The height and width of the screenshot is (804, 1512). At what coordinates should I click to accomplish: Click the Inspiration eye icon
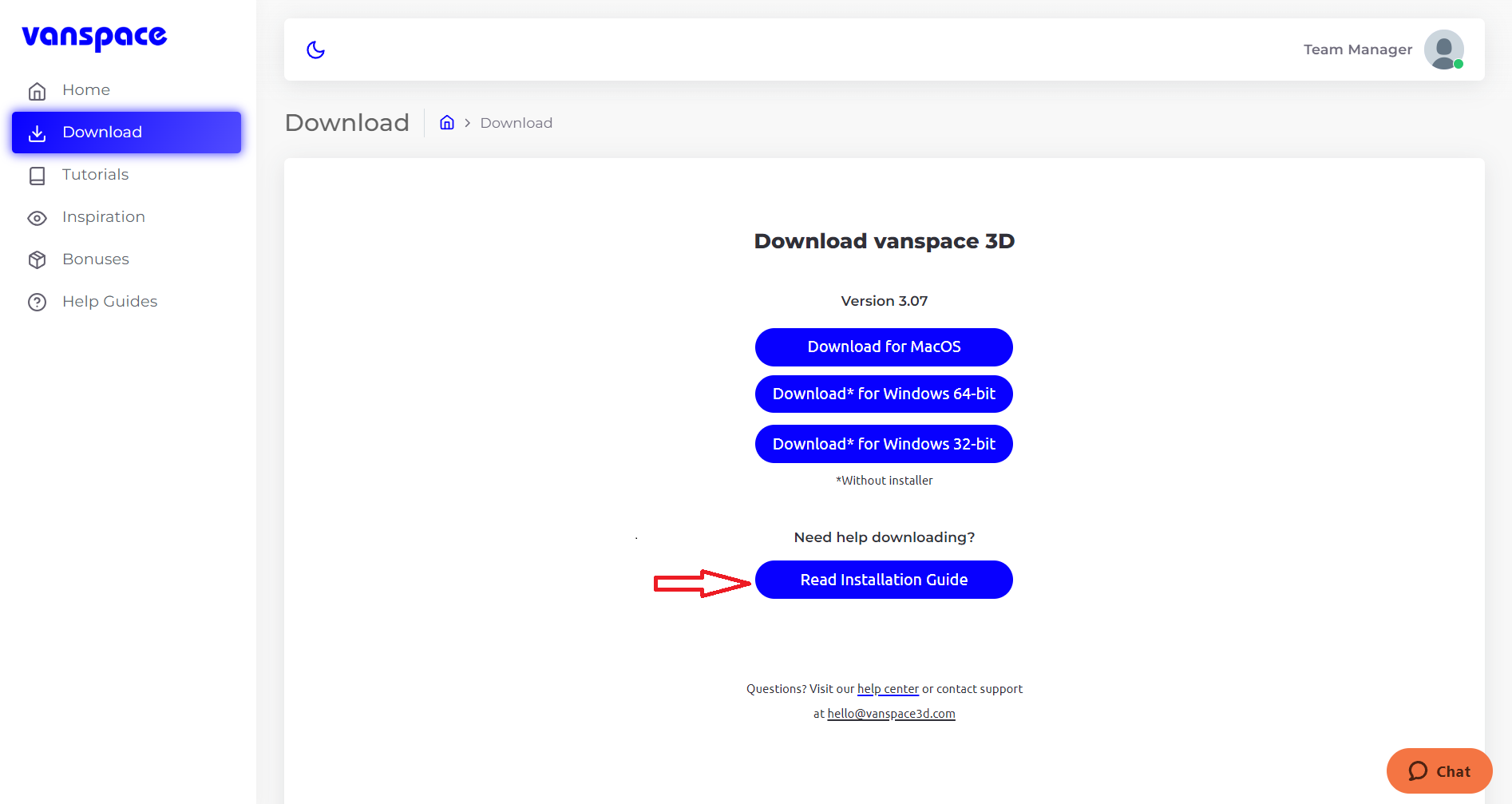[x=37, y=218]
